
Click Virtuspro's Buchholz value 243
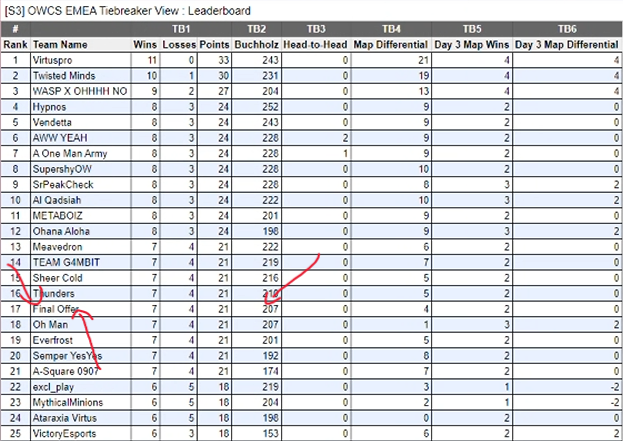(x=270, y=60)
